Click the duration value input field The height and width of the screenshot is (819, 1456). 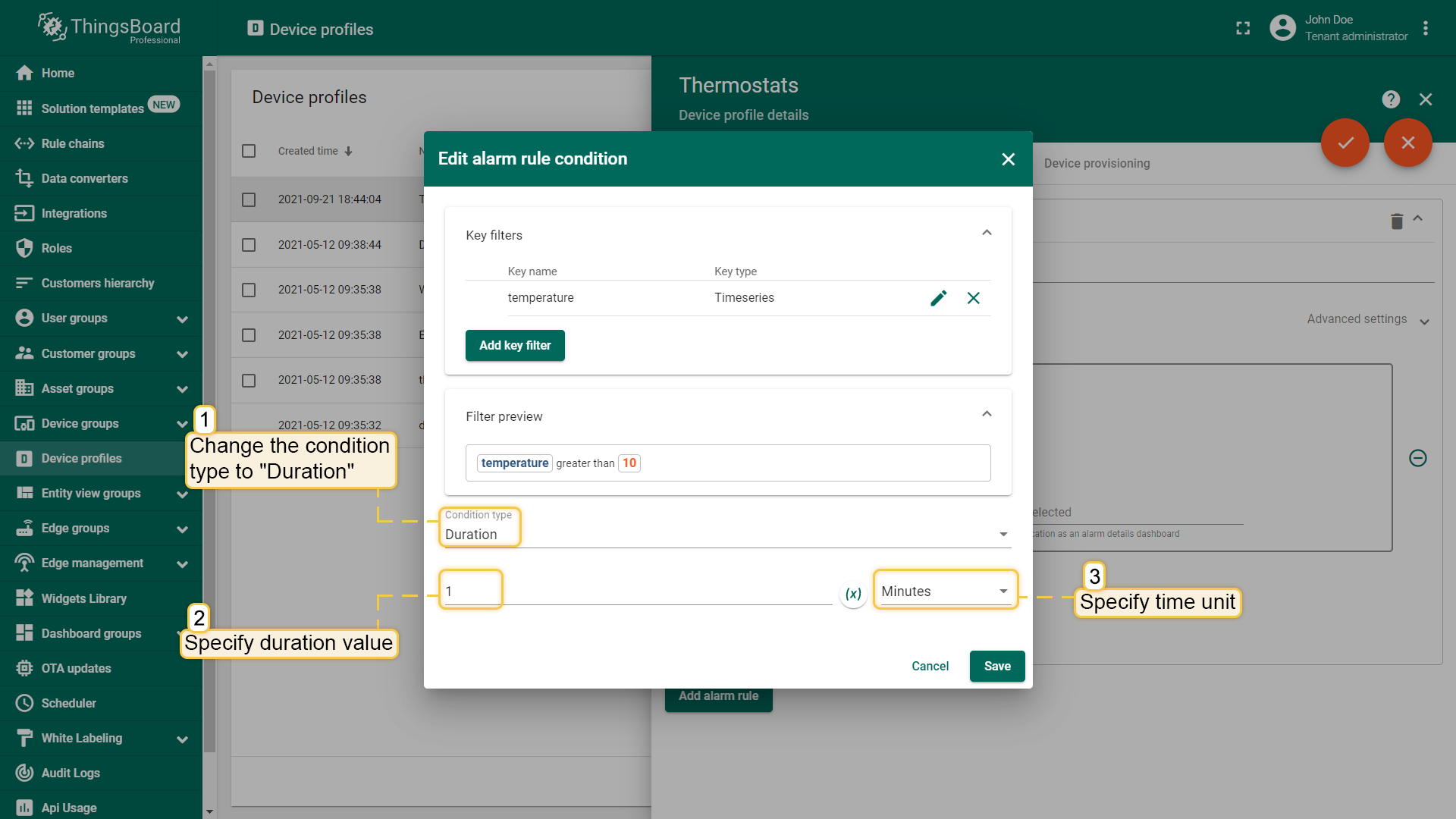(637, 591)
